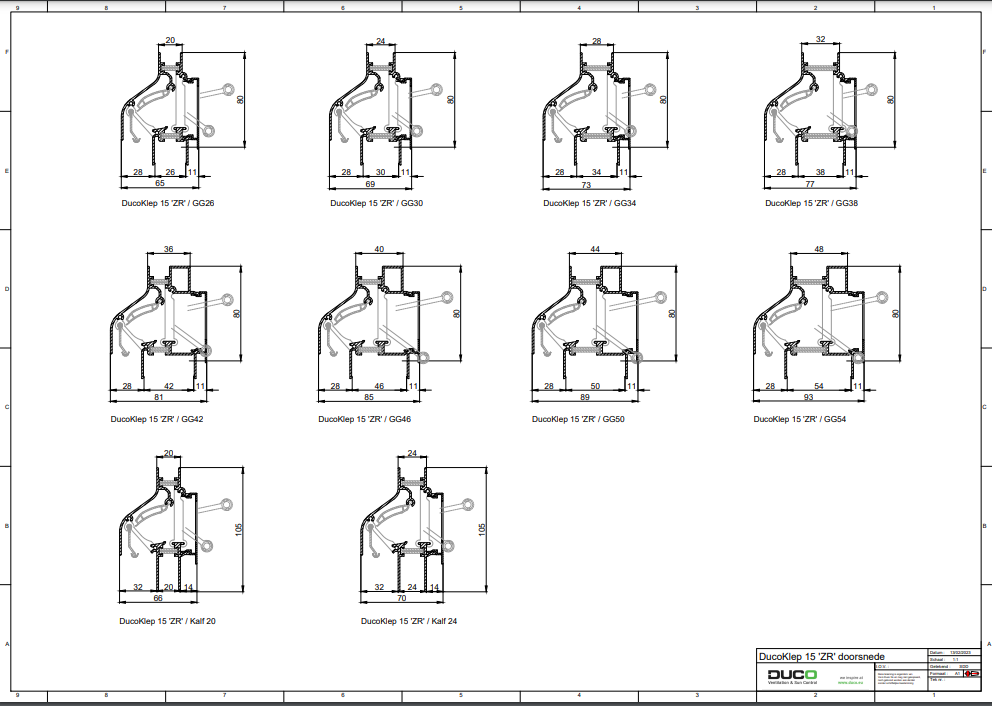This screenshot has height=706, width=992.
Task: Select the caption "DucoKlep 15 'ZR' / GG42"
Action: tap(157, 419)
